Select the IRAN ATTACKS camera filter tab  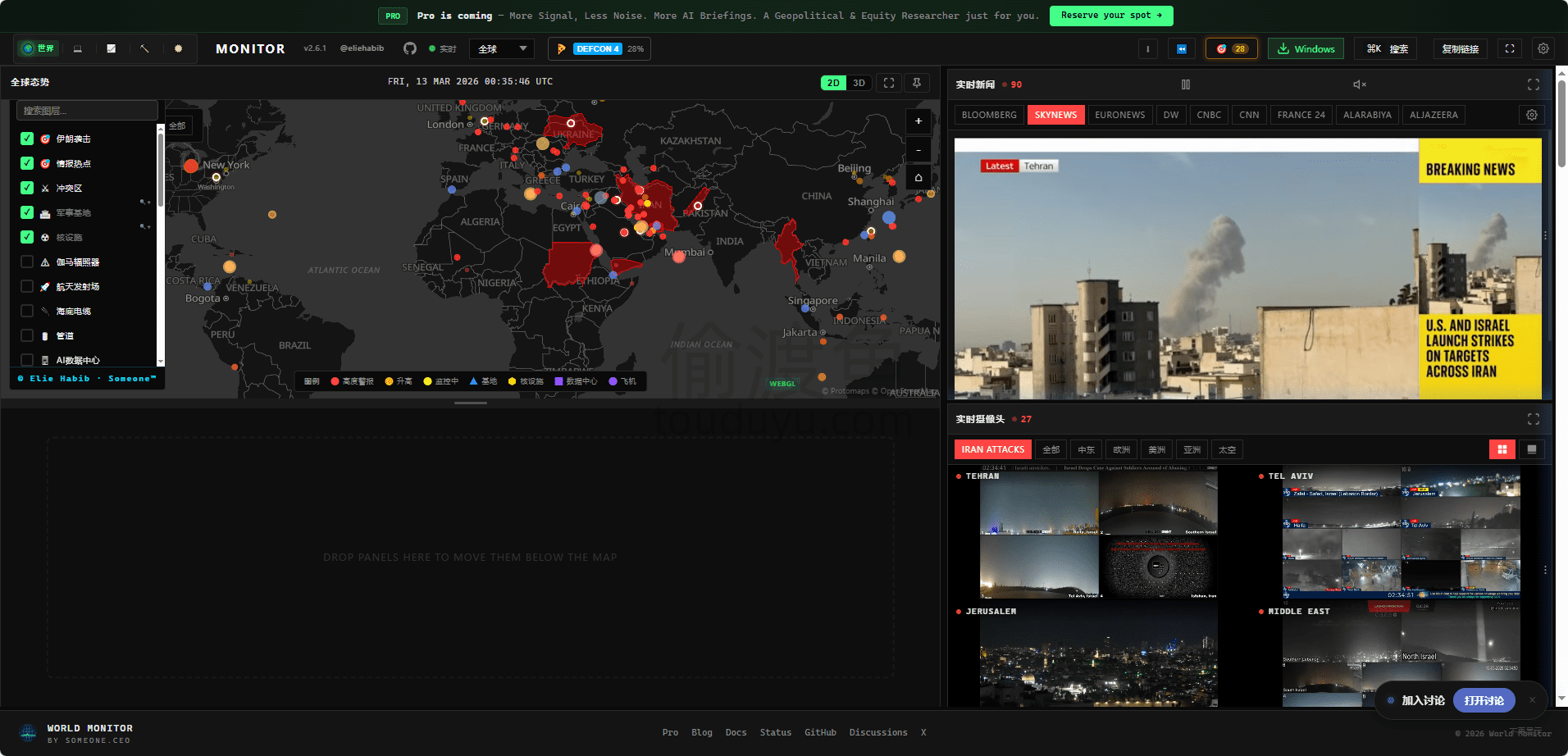click(991, 449)
